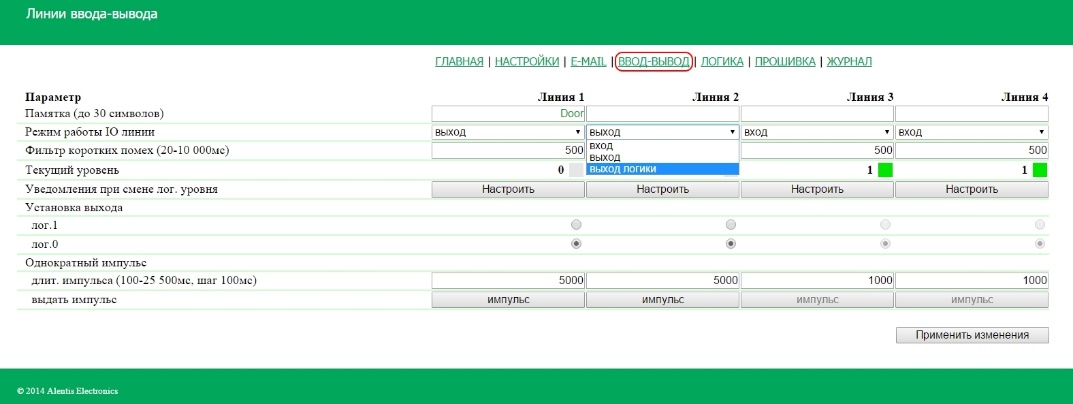Click Настроить button for Линия 1
The height and width of the screenshot is (404, 1073).
(508, 189)
